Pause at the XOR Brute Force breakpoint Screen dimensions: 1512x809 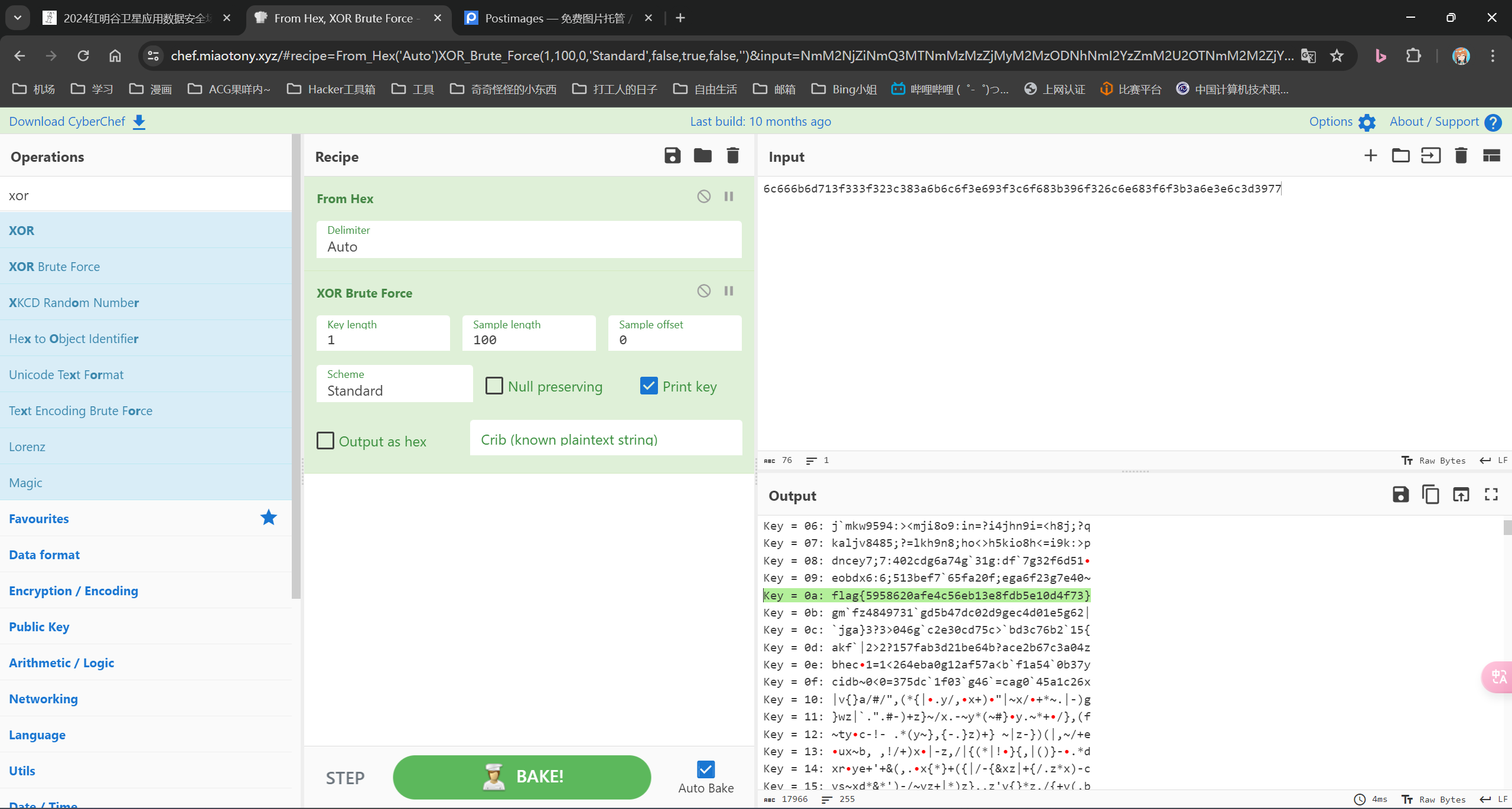(x=729, y=291)
